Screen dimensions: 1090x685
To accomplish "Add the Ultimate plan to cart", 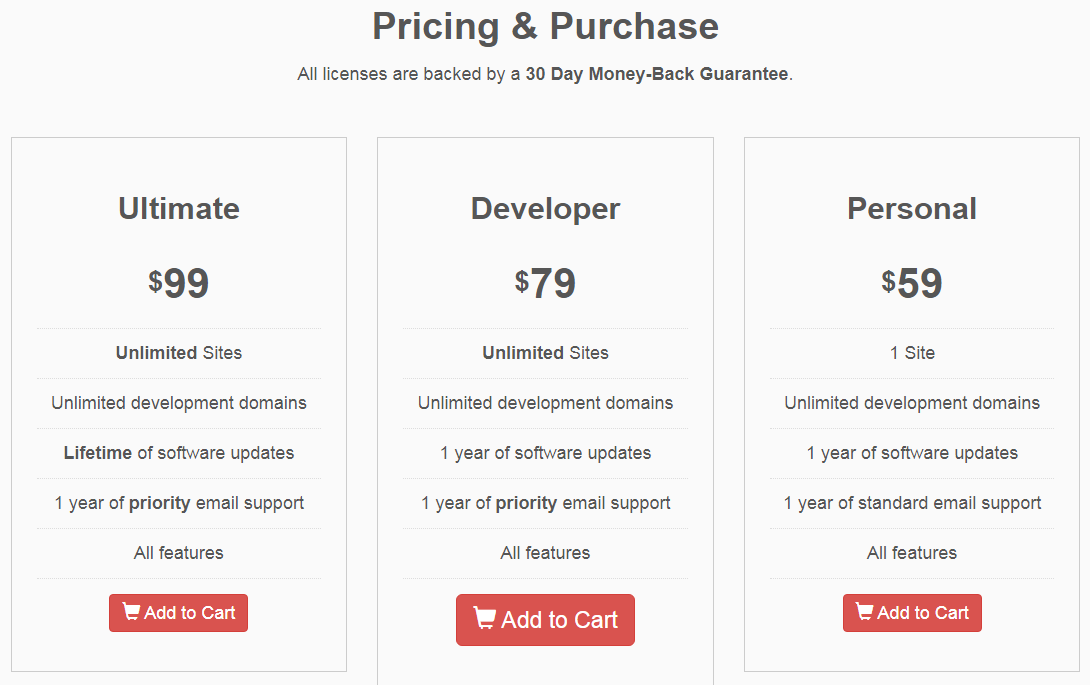I will pos(179,613).
